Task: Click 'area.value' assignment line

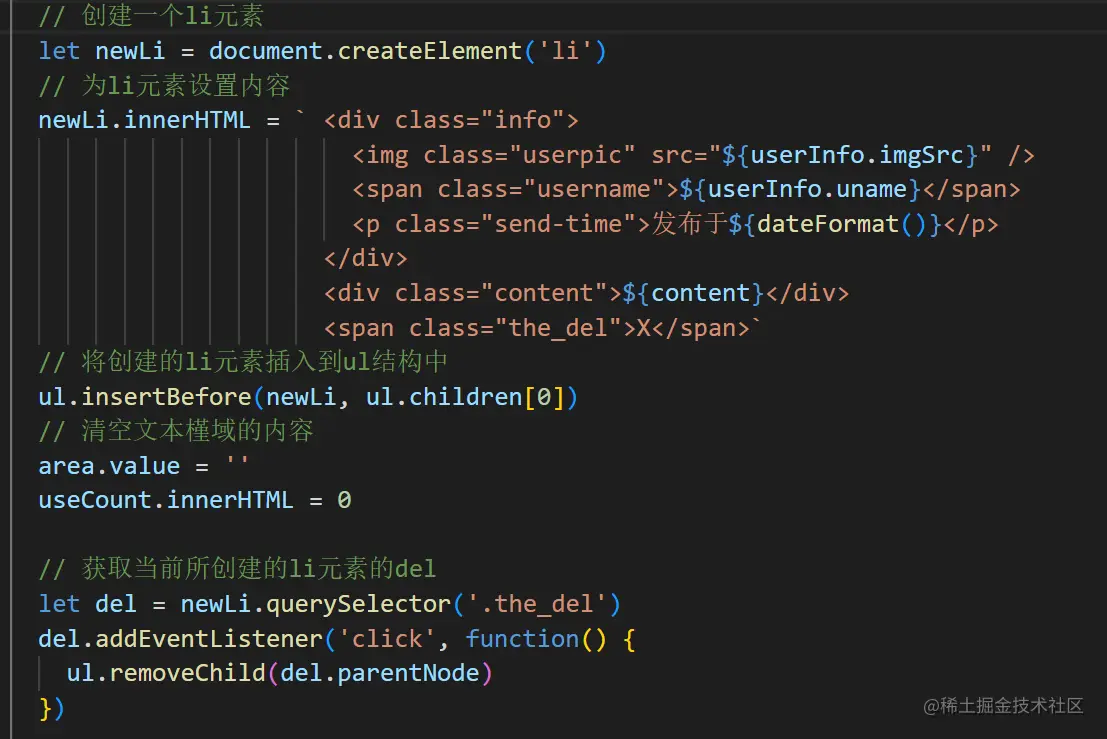Action: pyautogui.click(x=143, y=466)
